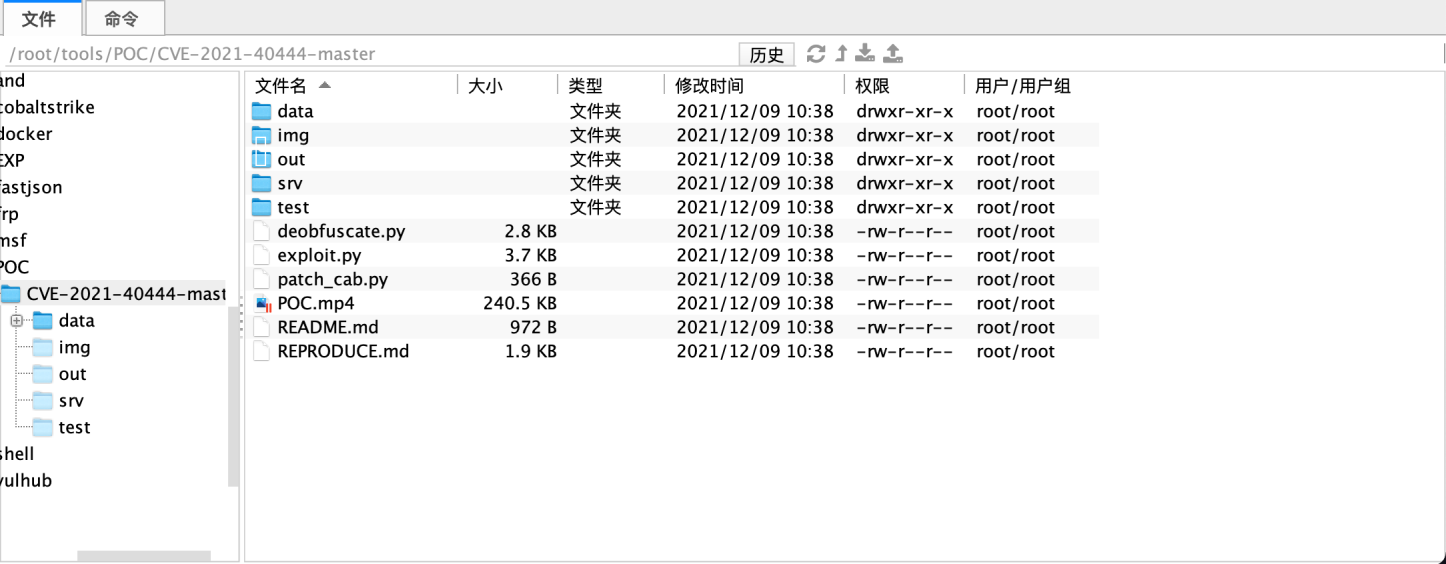Click the 2.8 KB size cell
1446x564 pixels.
(530, 231)
